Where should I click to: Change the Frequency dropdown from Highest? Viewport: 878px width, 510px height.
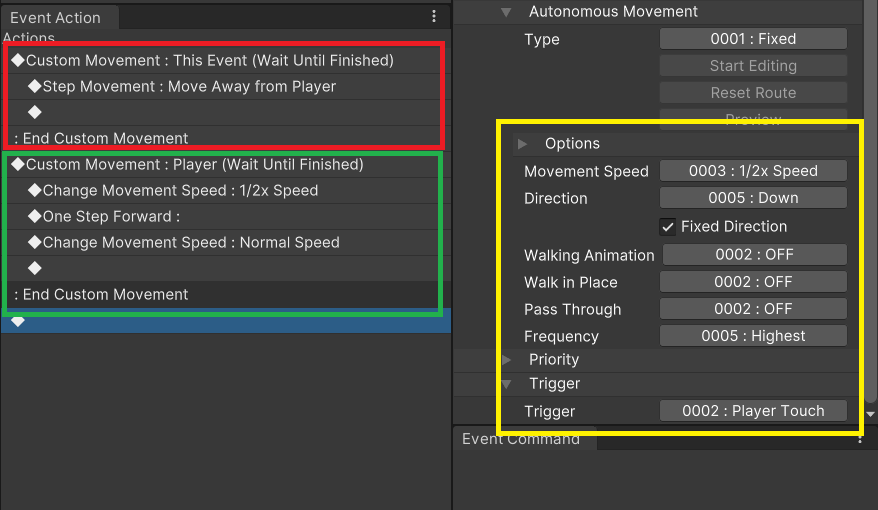click(753, 336)
